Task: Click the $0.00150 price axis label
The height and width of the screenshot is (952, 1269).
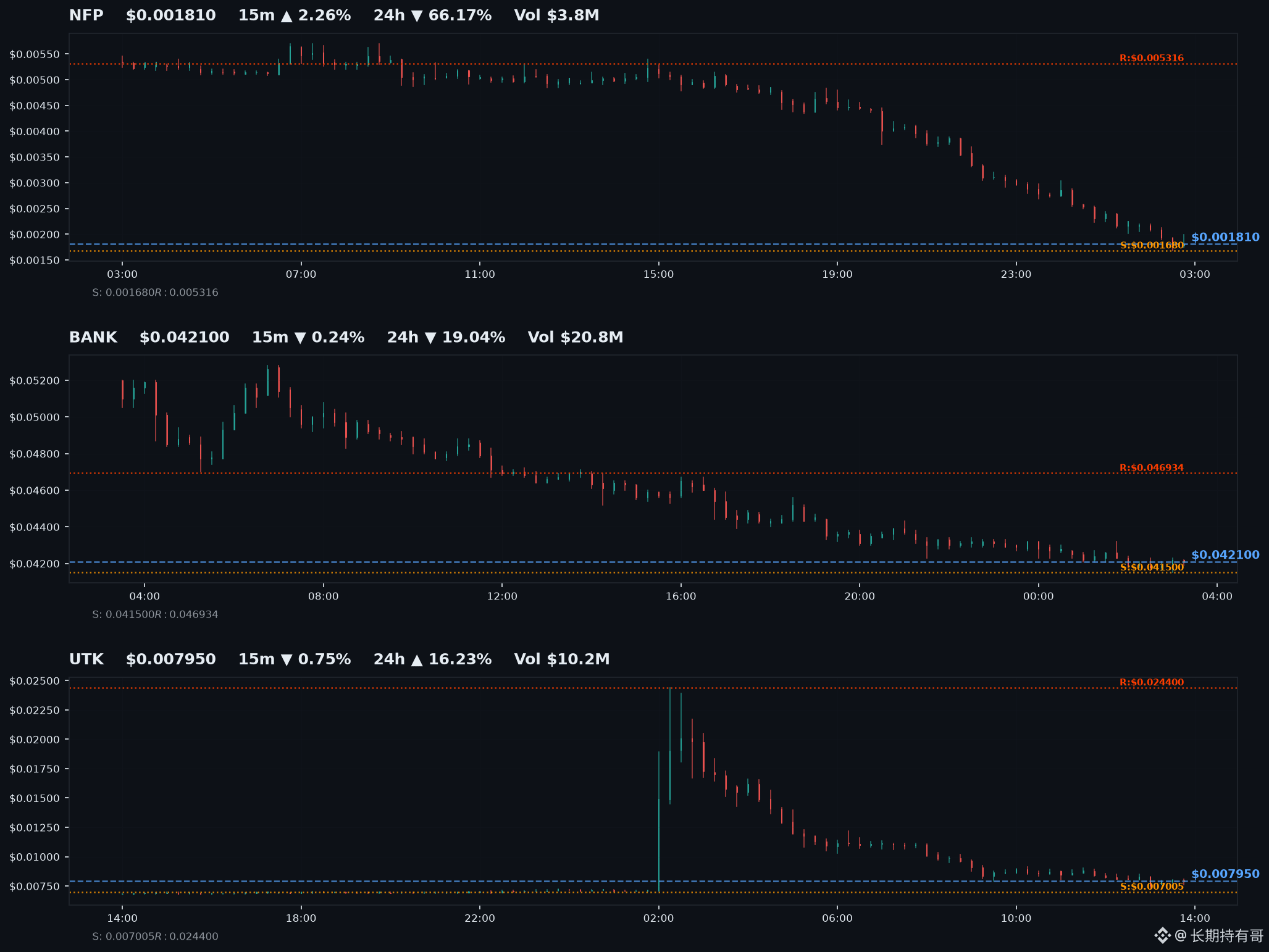Action: [x=35, y=261]
